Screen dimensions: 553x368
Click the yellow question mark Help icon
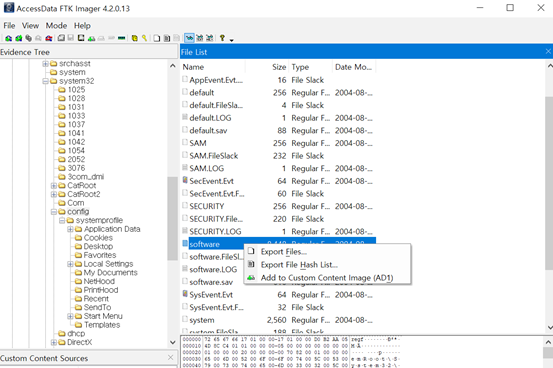point(222,38)
